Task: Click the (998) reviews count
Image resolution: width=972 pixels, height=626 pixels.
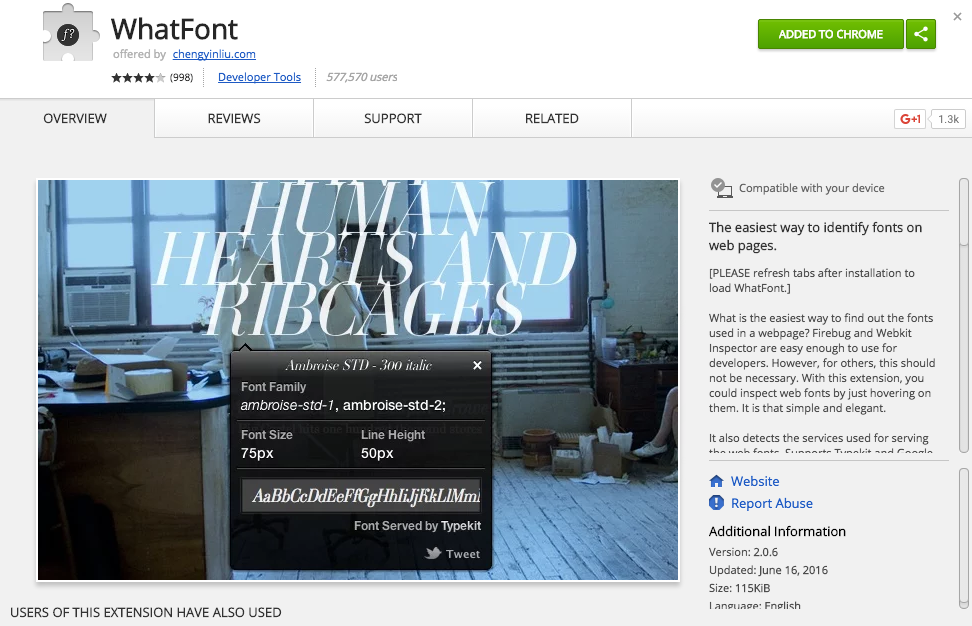Action: [x=182, y=77]
